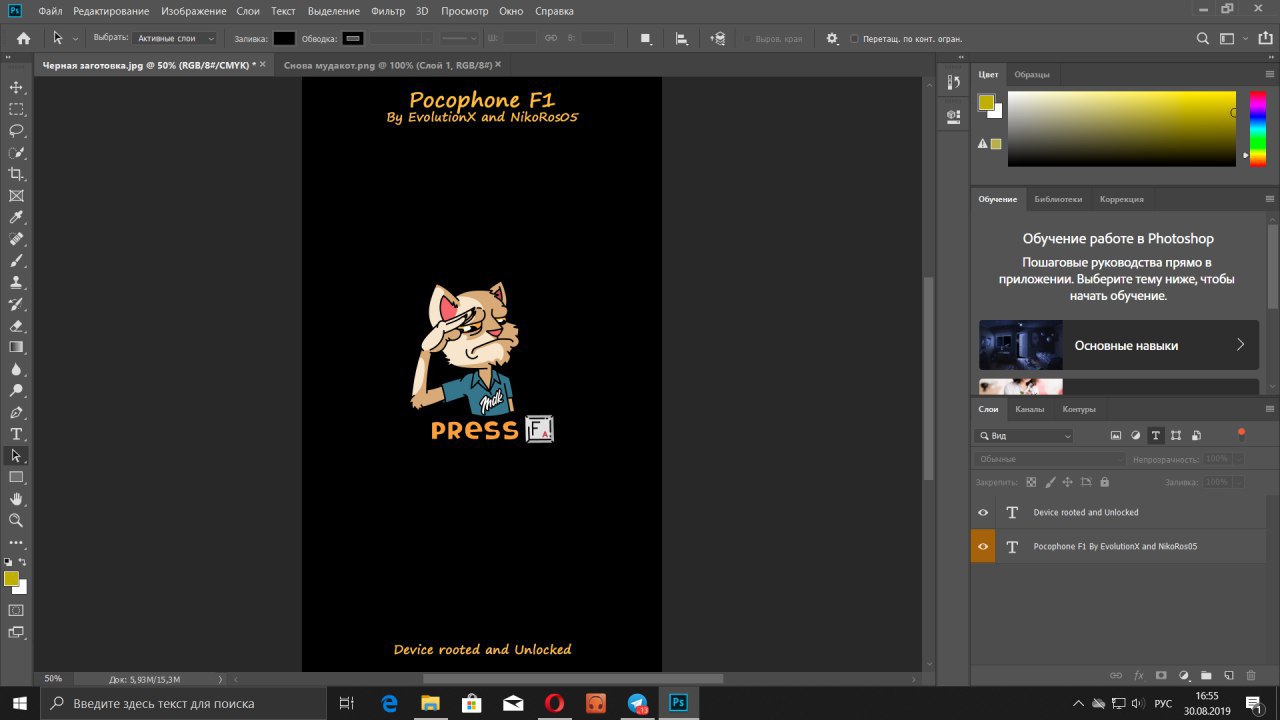Create a new layer icon
Viewport: 1280px width, 720px height.
pyautogui.click(x=1229, y=676)
